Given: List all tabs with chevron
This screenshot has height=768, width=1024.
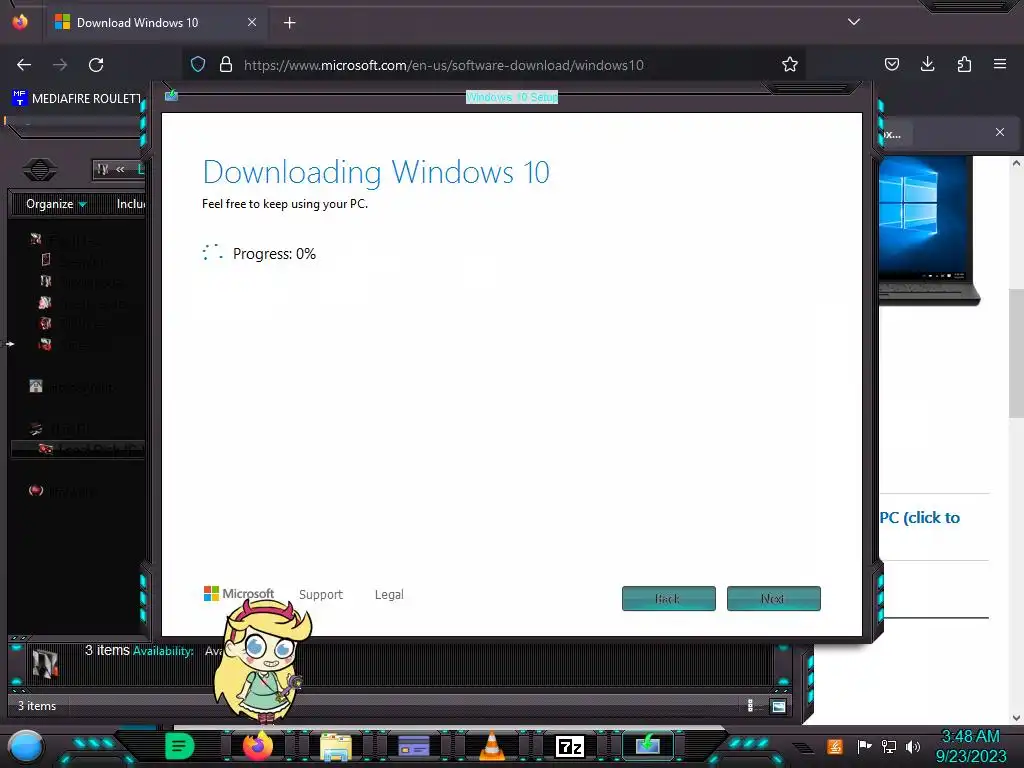Looking at the screenshot, I should pyautogui.click(x=854, y=22).
